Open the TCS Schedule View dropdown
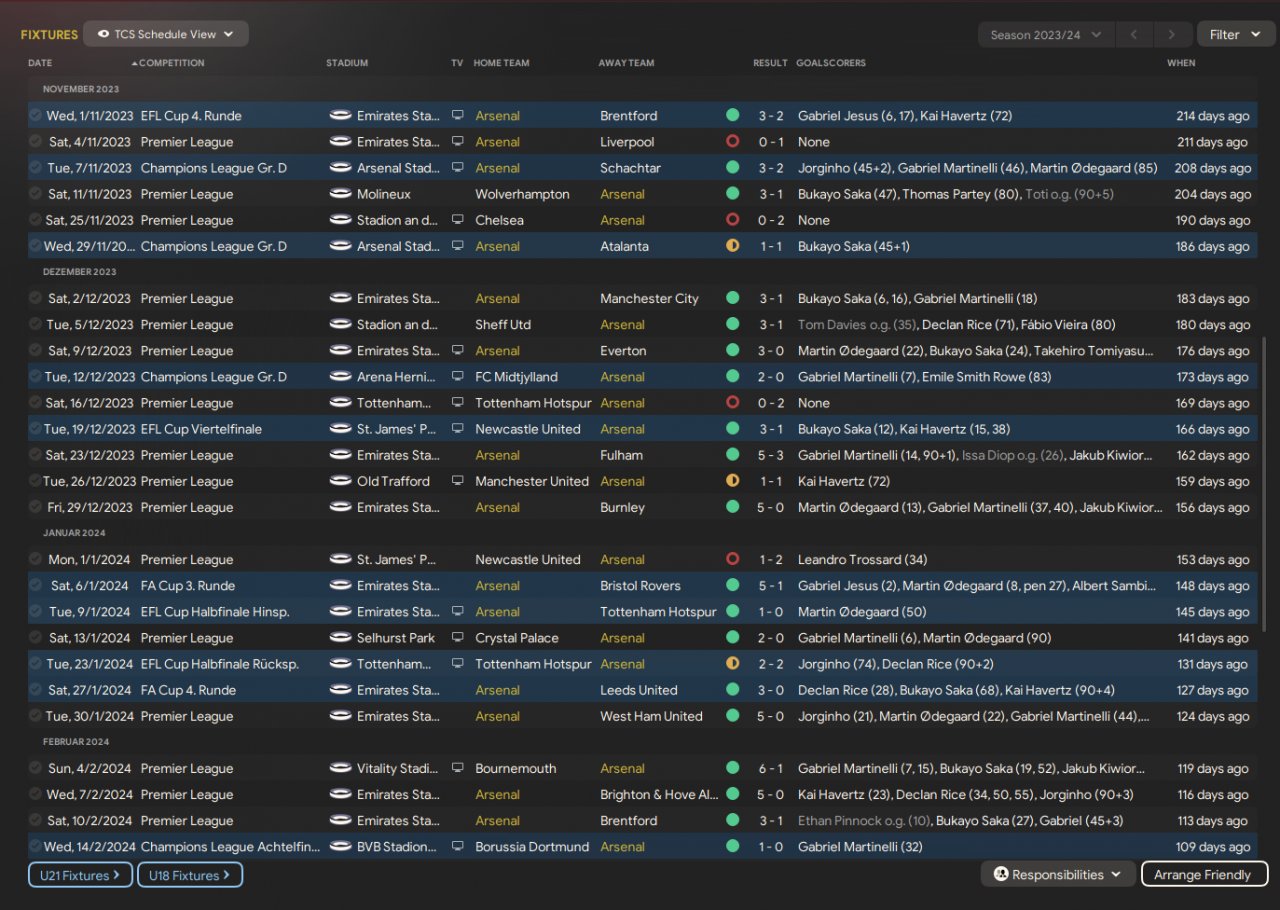The width and height of the screenshot is (1280, 910). click(166, 34)
